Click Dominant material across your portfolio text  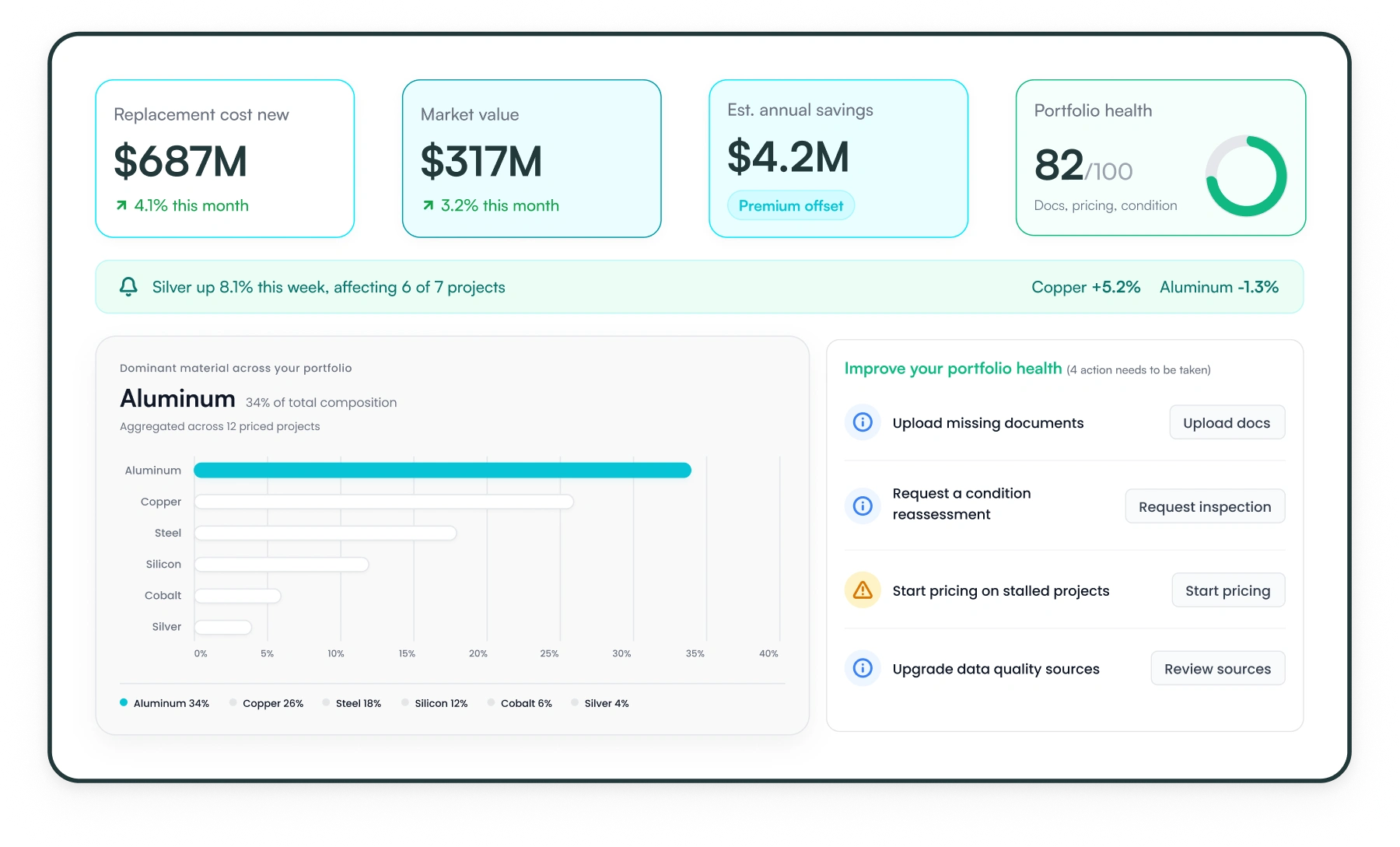pyautogui.click(x=236, y=368)
